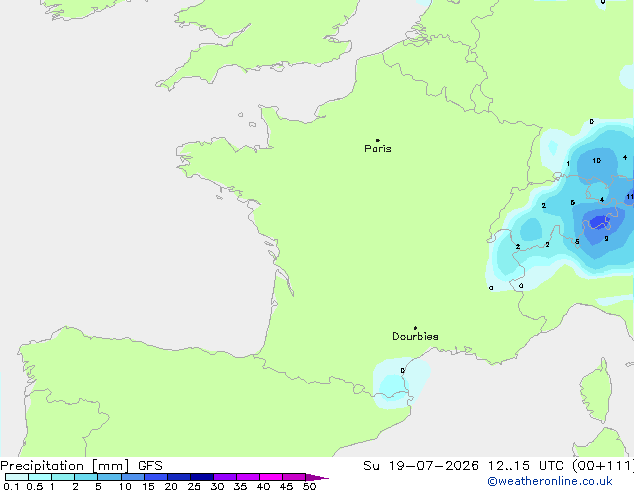Image resolution: width=634 pixels, height=490 pixels.
Task: Select the 40–45 mm magenta legend swatch
Action: coord(271,477)
